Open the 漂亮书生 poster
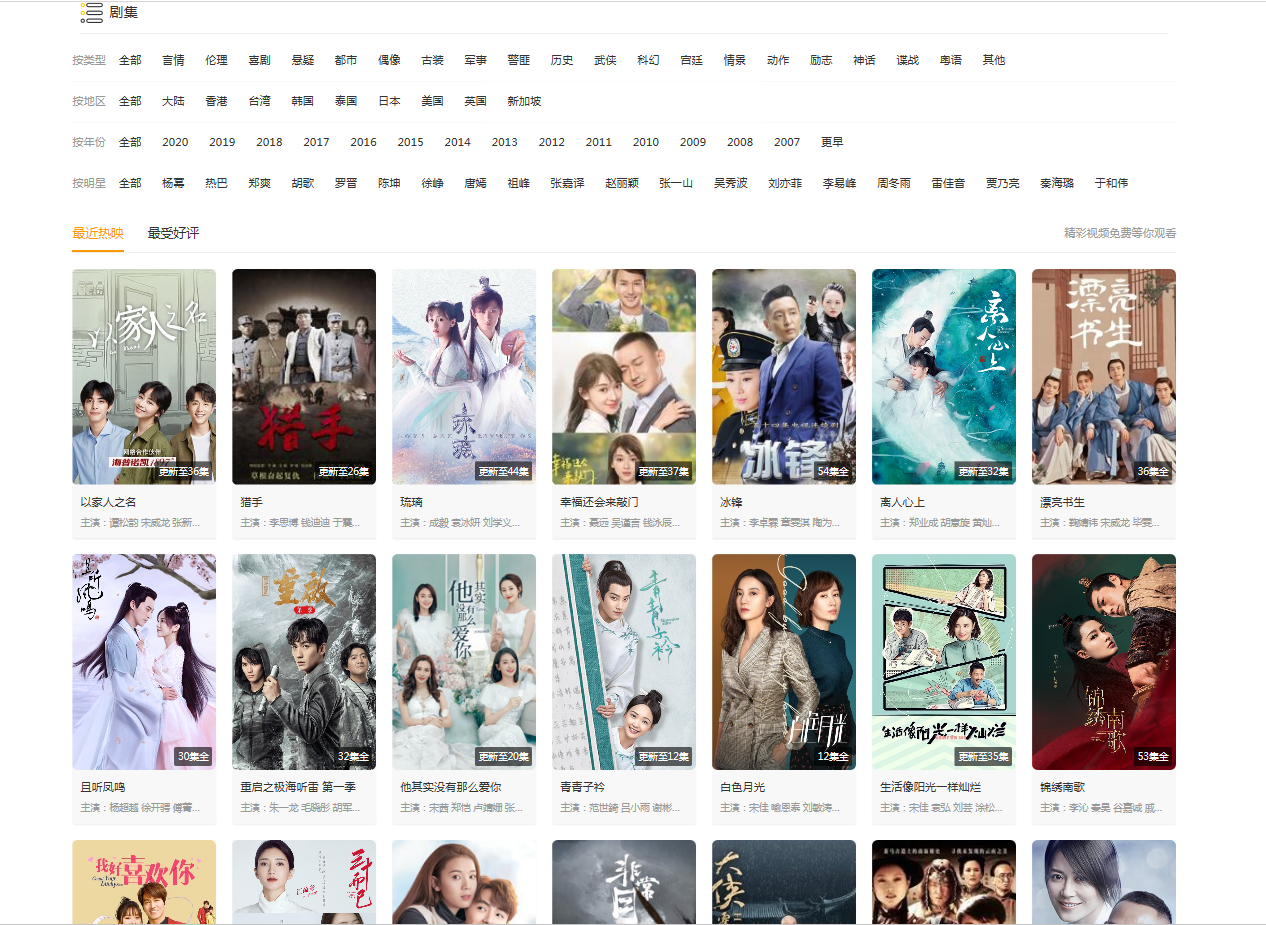Screen dimensions: 1266x925 pos(1104,377)
